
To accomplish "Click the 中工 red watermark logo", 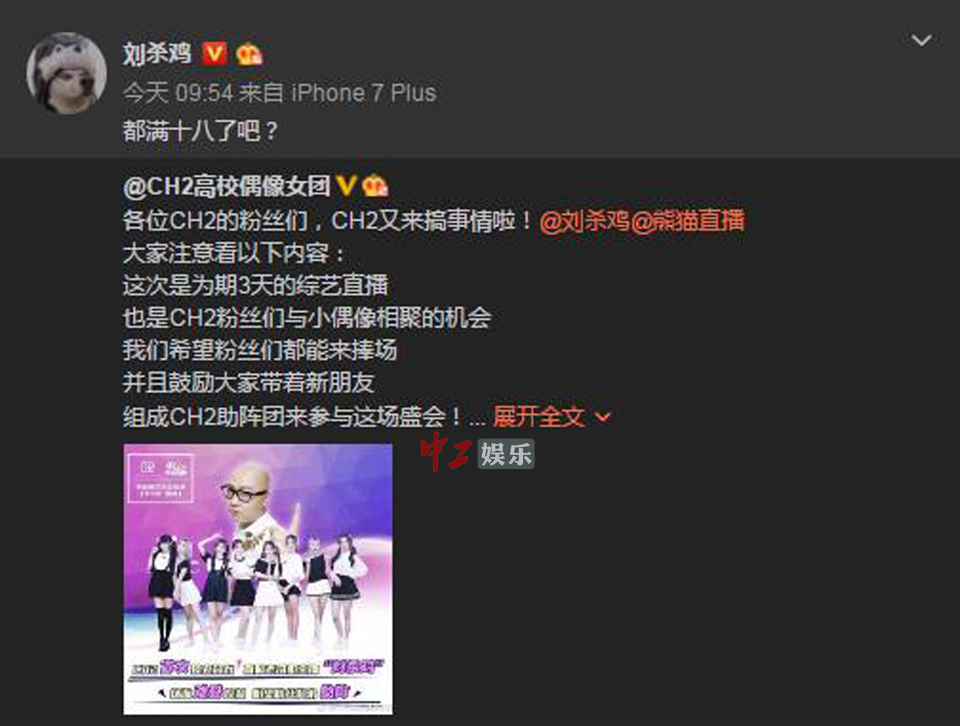I will coord(445,452).
